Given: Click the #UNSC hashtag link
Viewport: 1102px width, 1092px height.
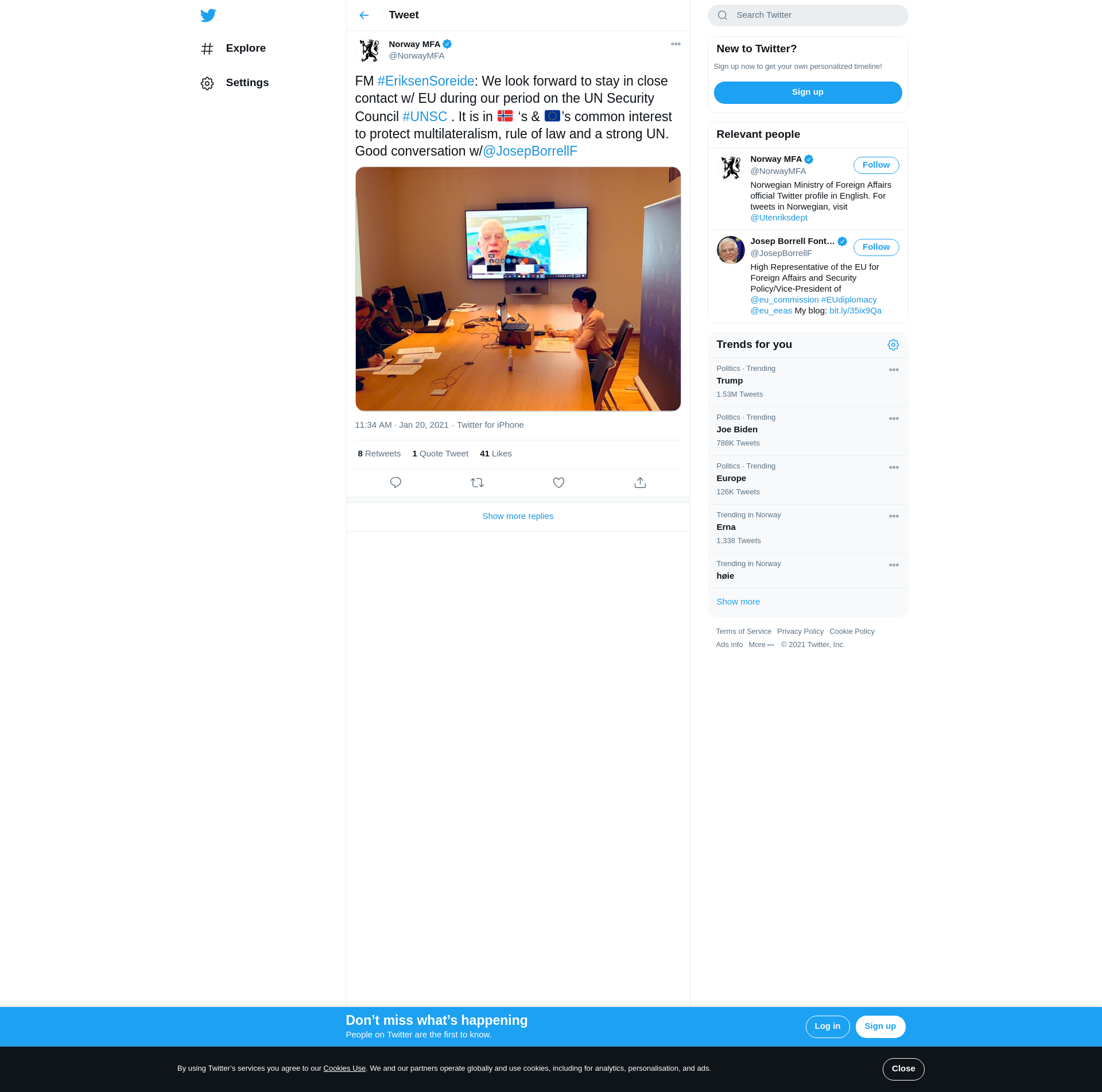Looking at the screenshot, I should [425, 117].
